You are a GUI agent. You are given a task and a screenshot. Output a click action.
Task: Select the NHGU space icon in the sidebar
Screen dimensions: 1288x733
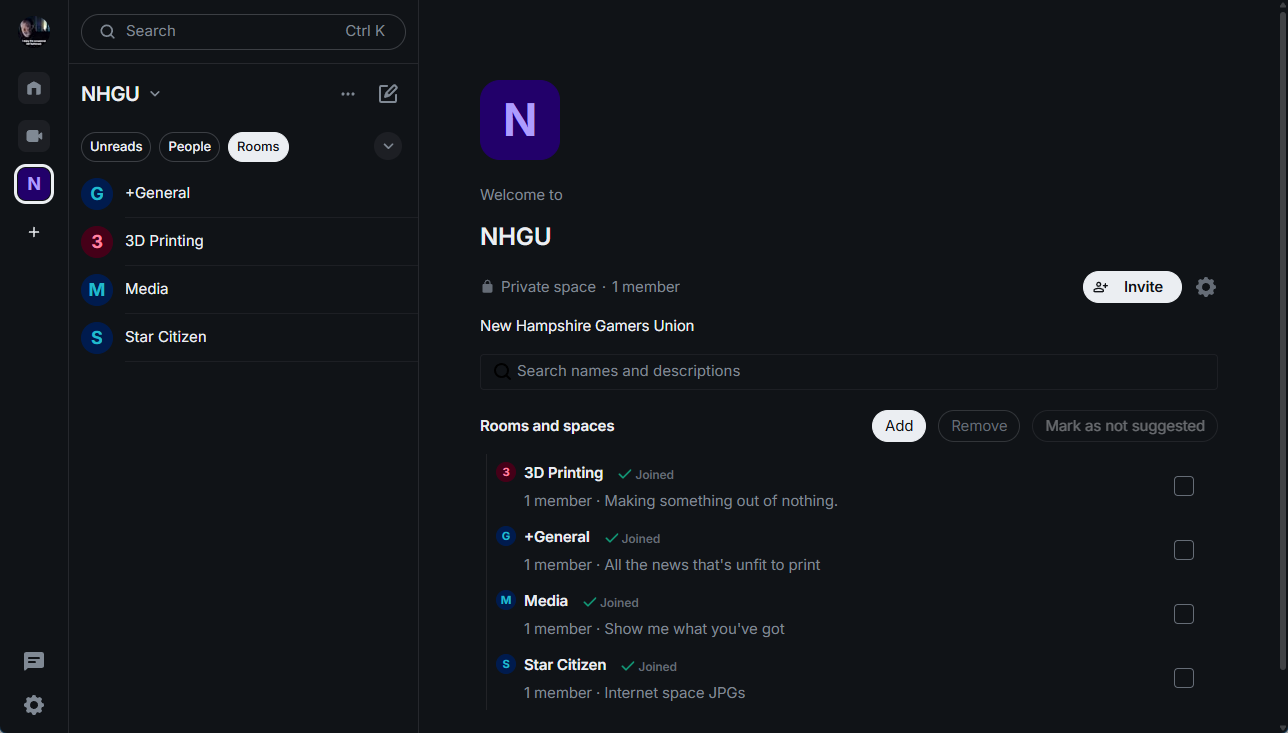pyautogui.click(x=34, y=184)
